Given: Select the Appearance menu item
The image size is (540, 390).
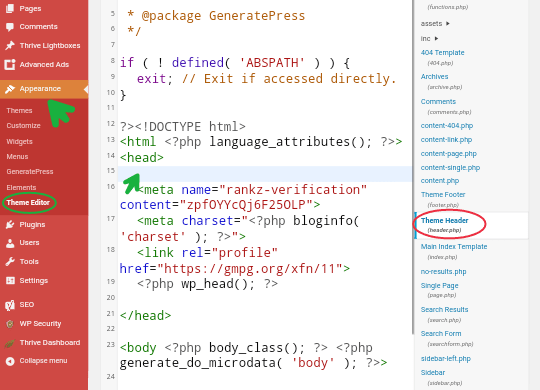Looking at the screenshot, I should point(44,89).
